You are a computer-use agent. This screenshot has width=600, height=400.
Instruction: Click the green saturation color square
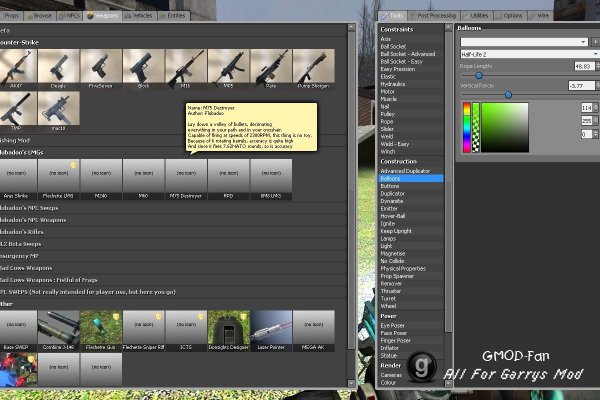point(505,127)
